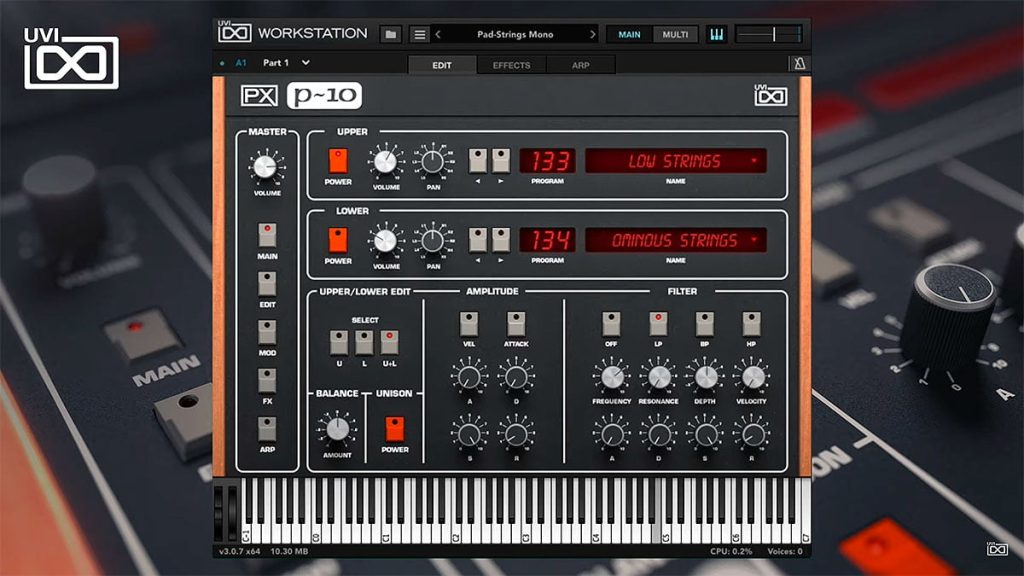Viewport: 1024px width, 576px height.
Task: Open the ARP page in the Master sidebar
Action: [x=267, y=428]
